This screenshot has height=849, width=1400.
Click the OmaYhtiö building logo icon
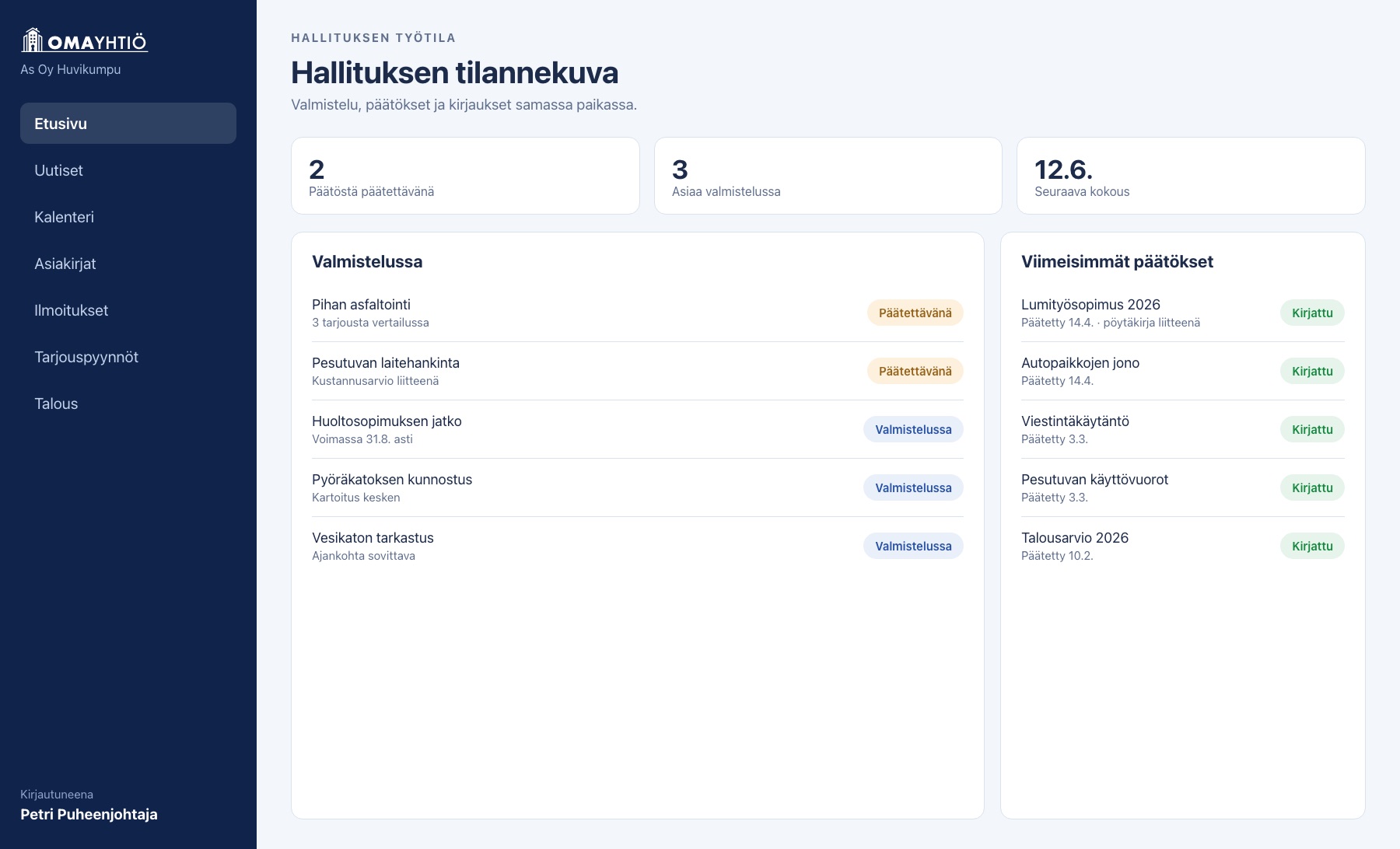(x=32, y=40)
